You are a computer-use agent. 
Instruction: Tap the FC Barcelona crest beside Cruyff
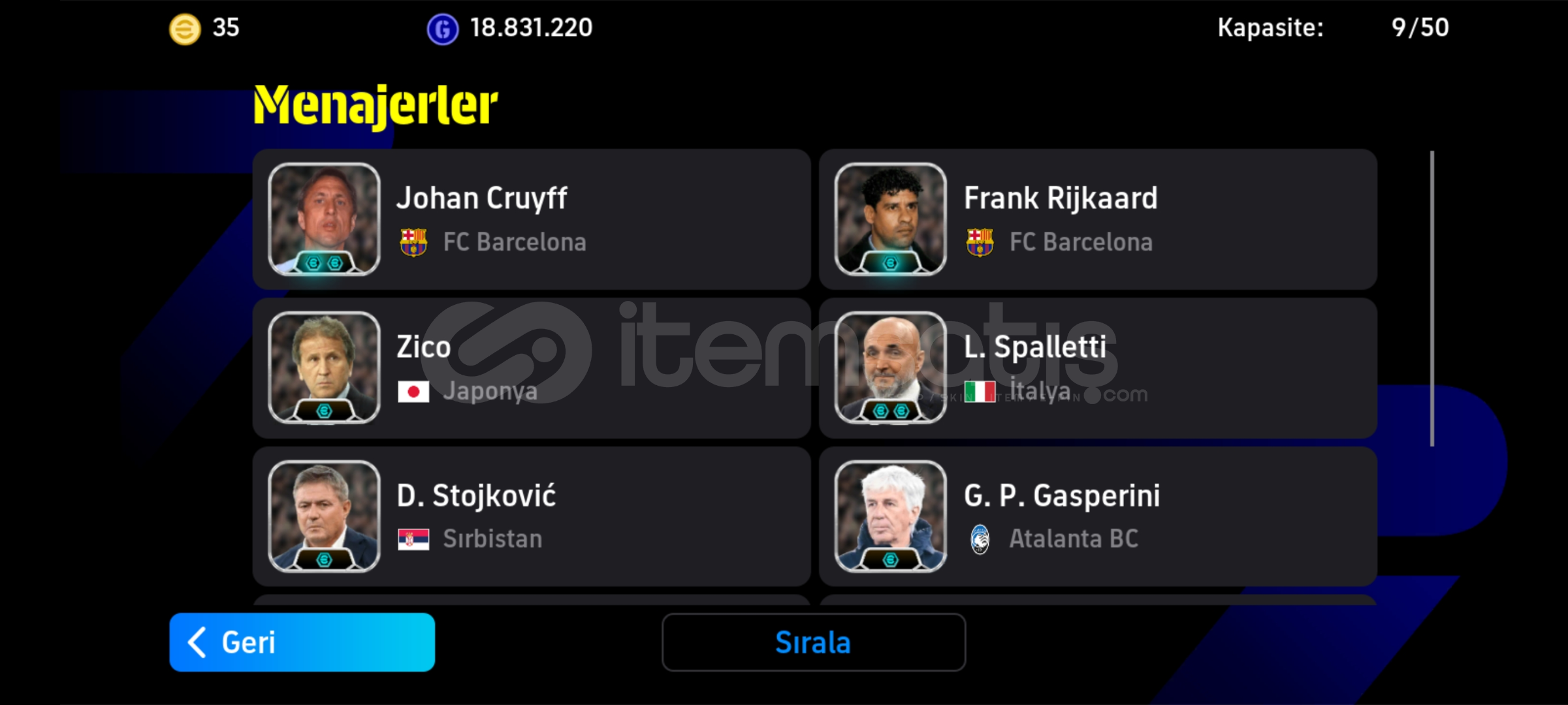pyautogui.click(x=413, y=242)
